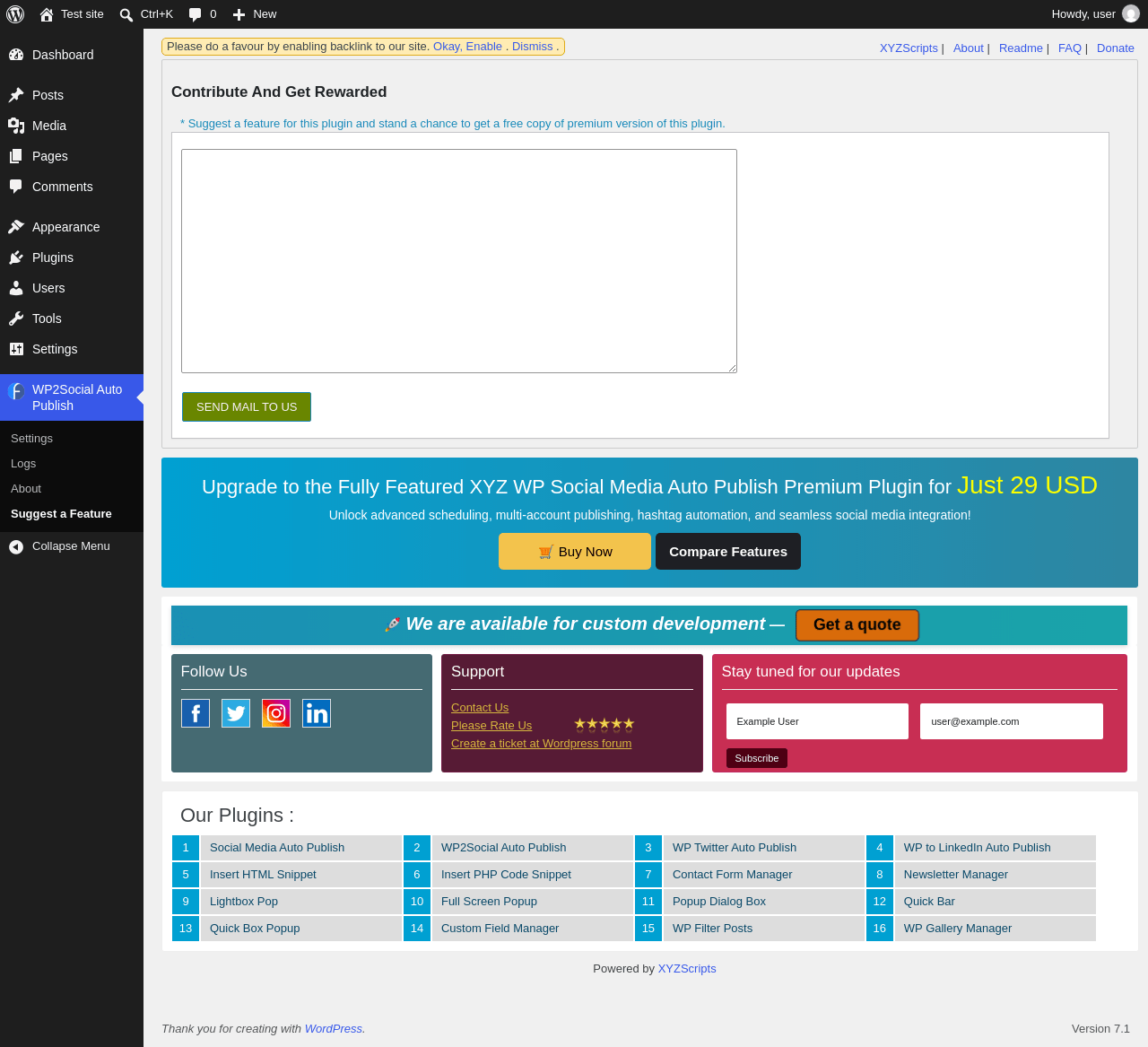Image resolution: width=1148 pixels, height=1047 pixels.
Task: Click the Send Mail To Us button
Action: (247, 406)
